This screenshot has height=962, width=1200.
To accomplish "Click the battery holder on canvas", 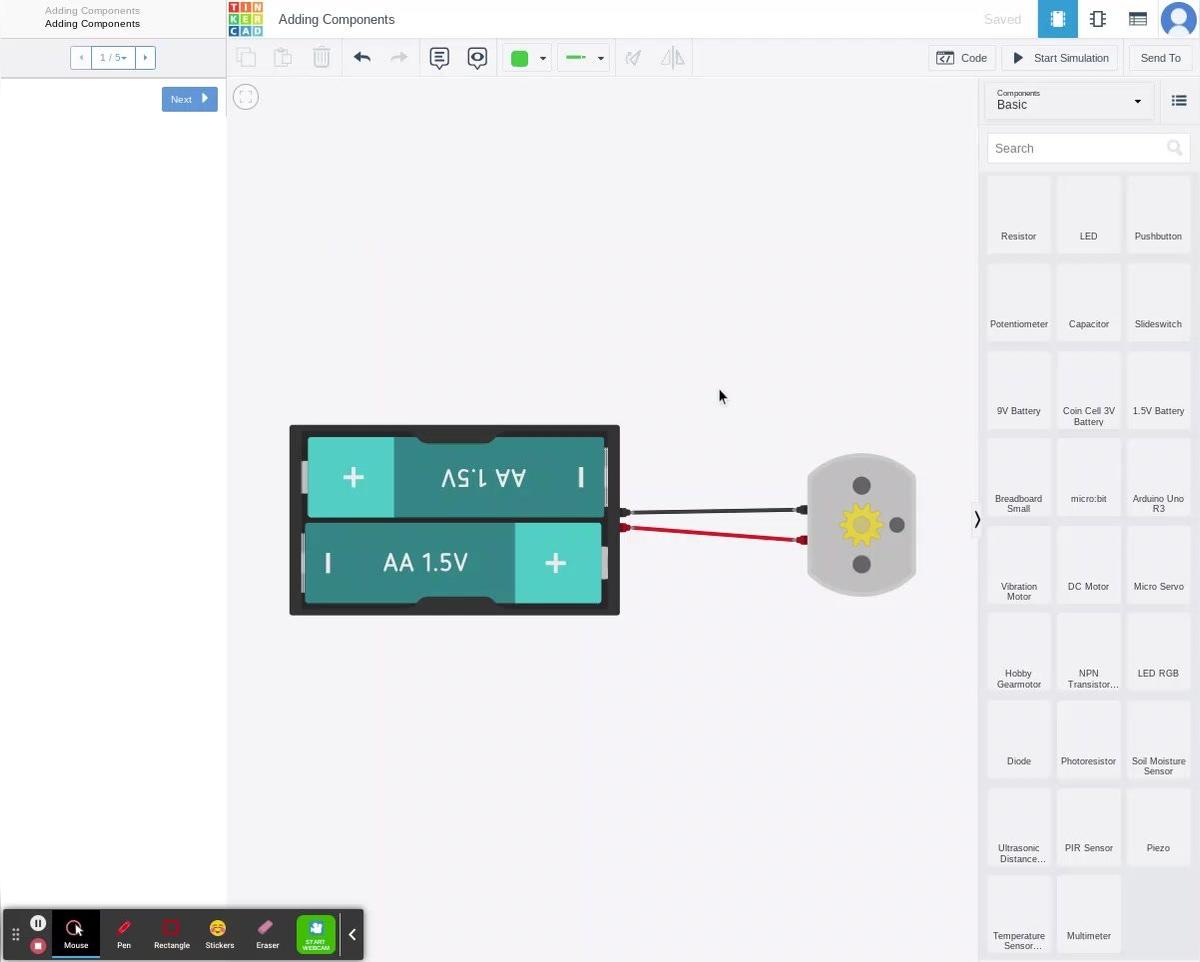I will pos(454,520).
